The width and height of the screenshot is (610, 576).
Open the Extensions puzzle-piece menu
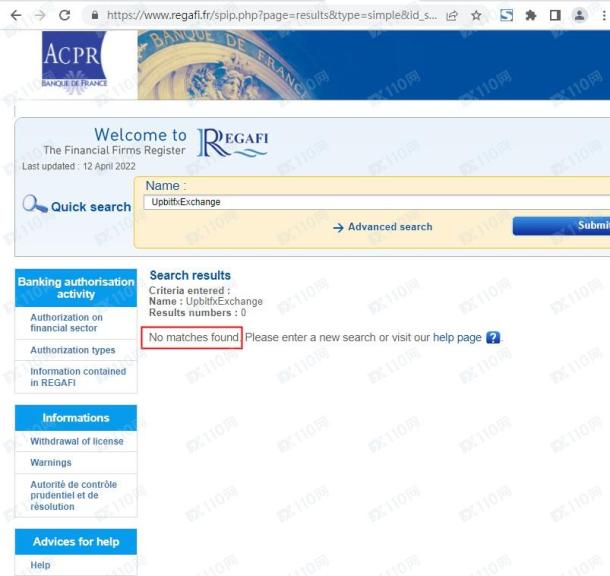tap(531, 16)
